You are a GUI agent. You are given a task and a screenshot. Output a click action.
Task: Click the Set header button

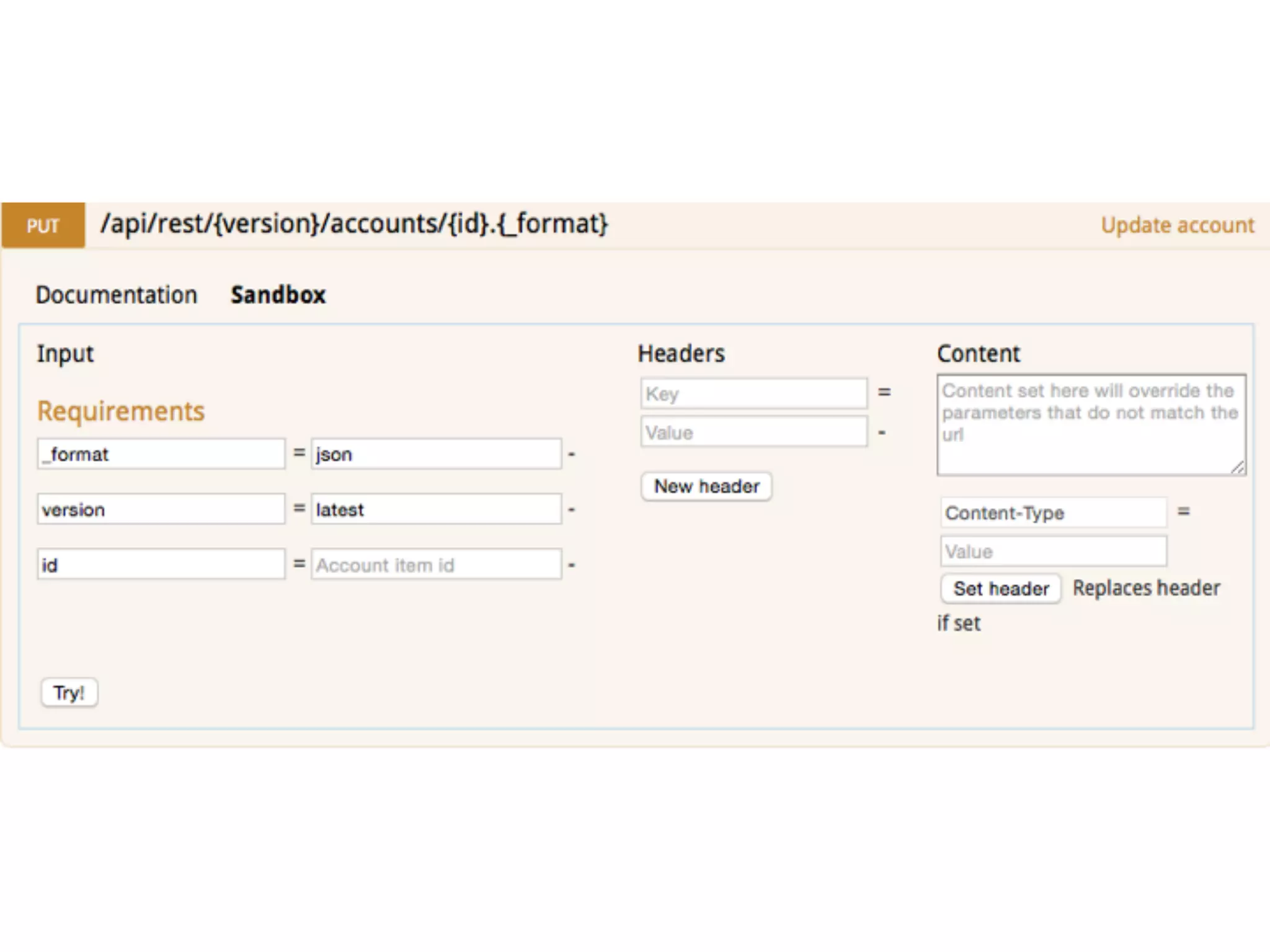[x=1001, y=588]
